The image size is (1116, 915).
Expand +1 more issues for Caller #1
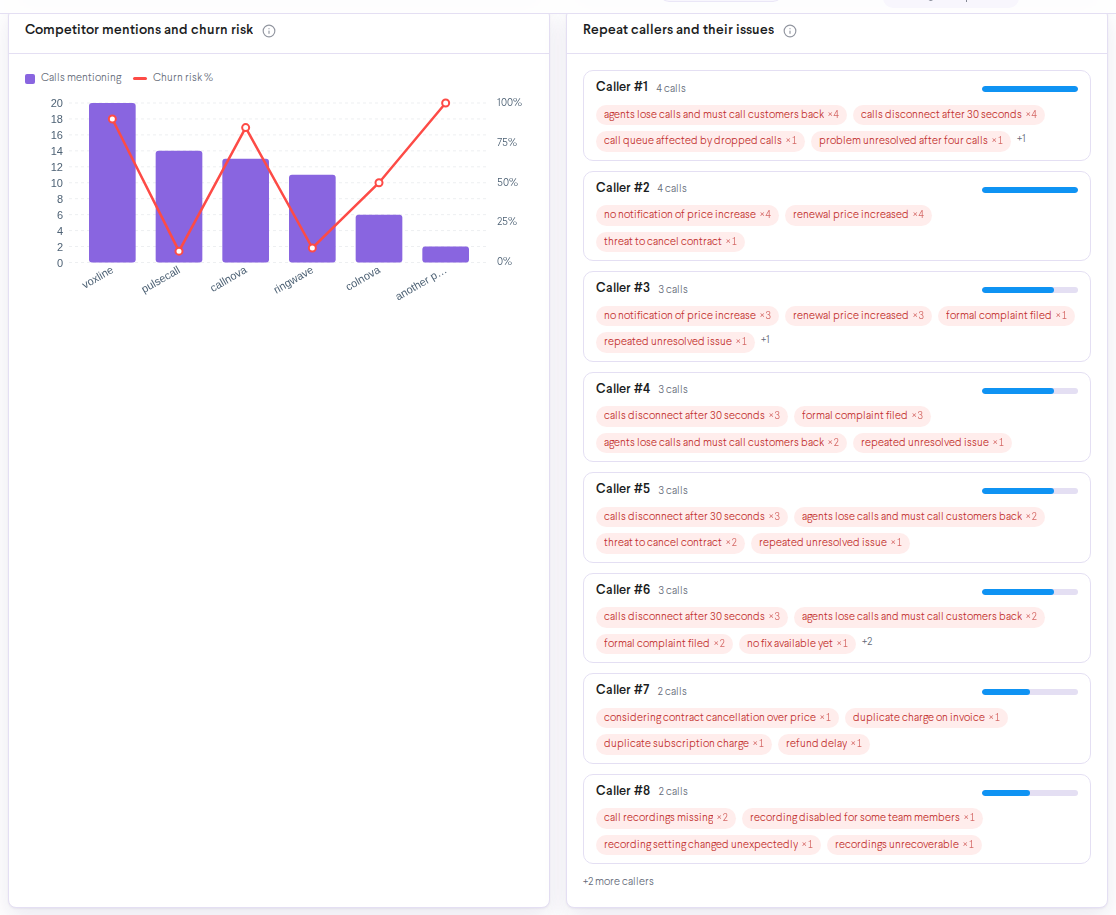click(1021, 139)
